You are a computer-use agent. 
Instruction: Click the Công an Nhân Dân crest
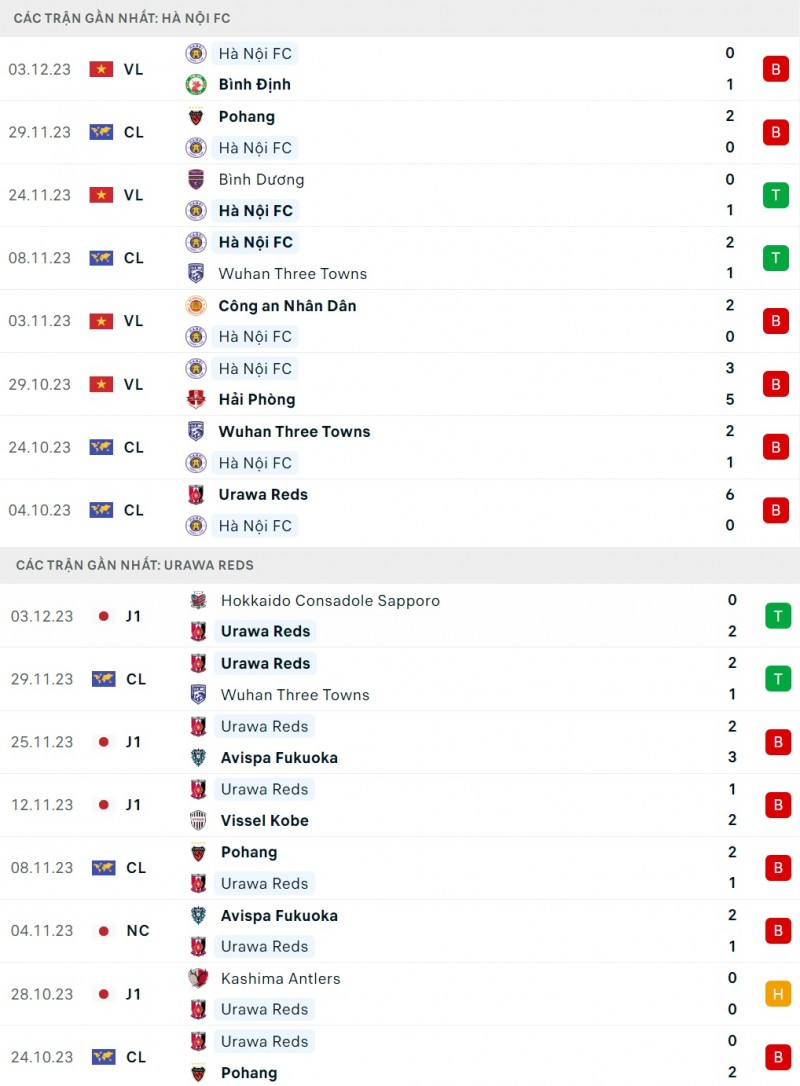click(x=196, y=306)
